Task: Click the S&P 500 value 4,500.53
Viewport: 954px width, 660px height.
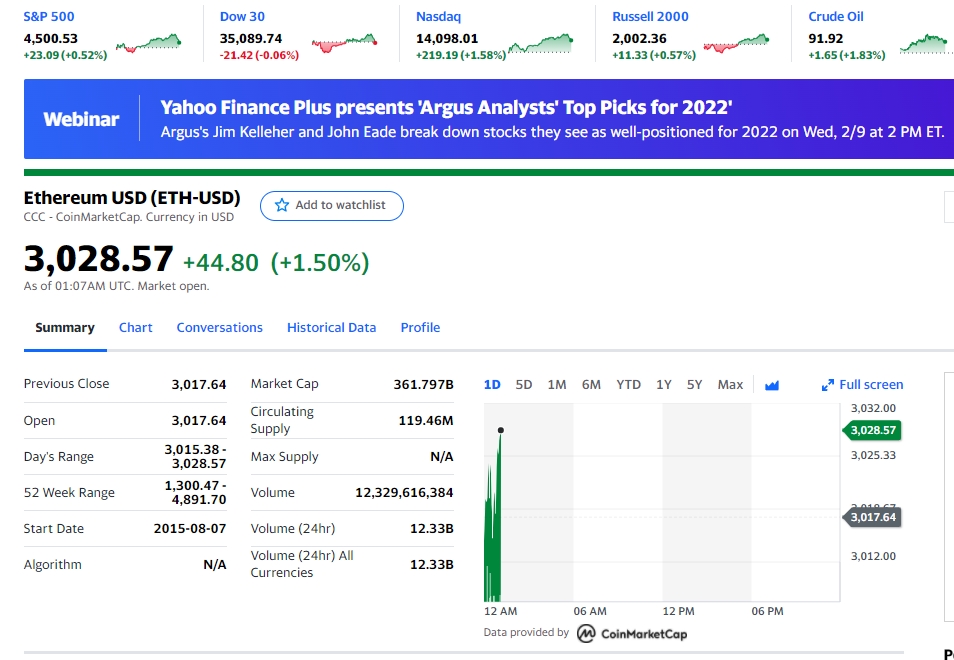Action: 50,39
